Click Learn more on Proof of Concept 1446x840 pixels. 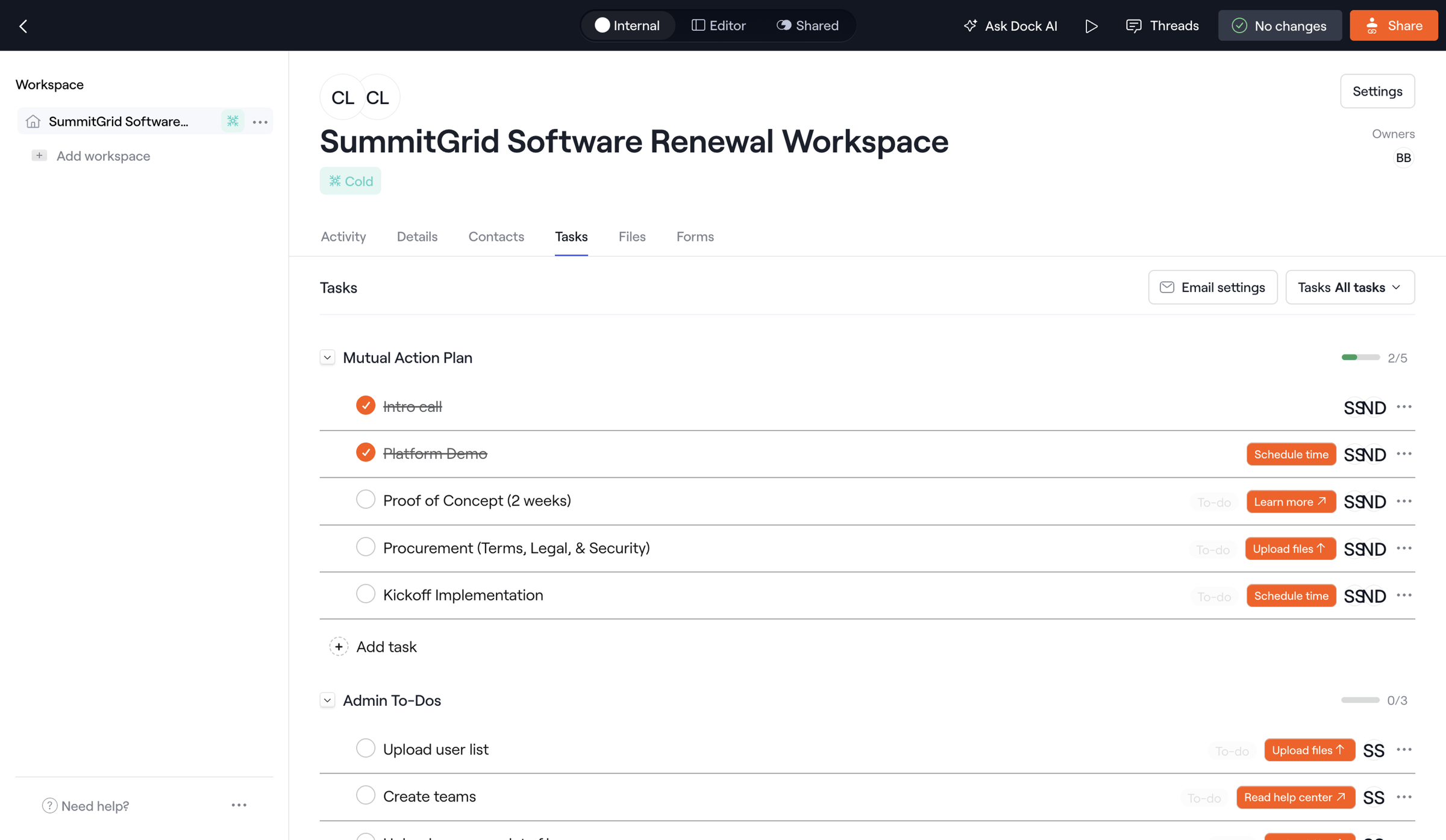1291,501
